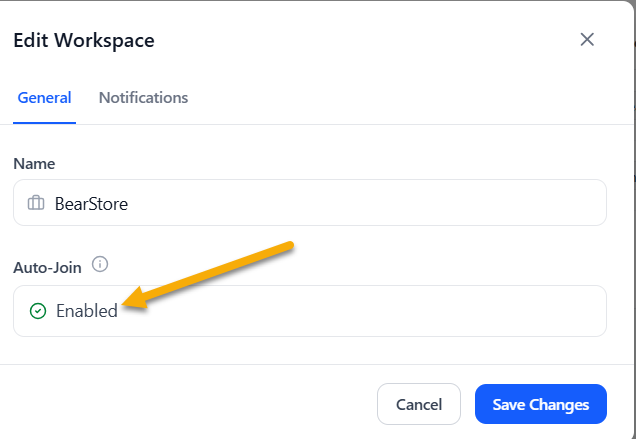Click the "Auto-Join" label text
636x439 pixels.
tap(47, 267)
